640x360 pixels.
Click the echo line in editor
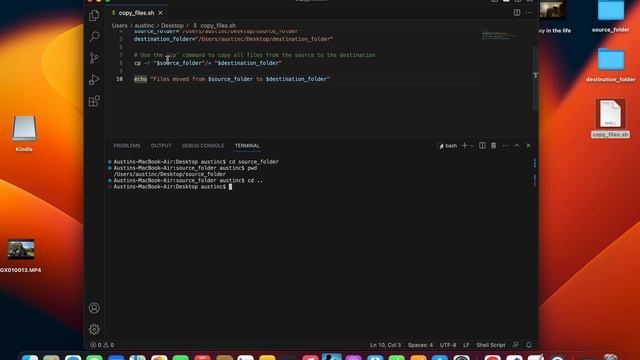232,79
